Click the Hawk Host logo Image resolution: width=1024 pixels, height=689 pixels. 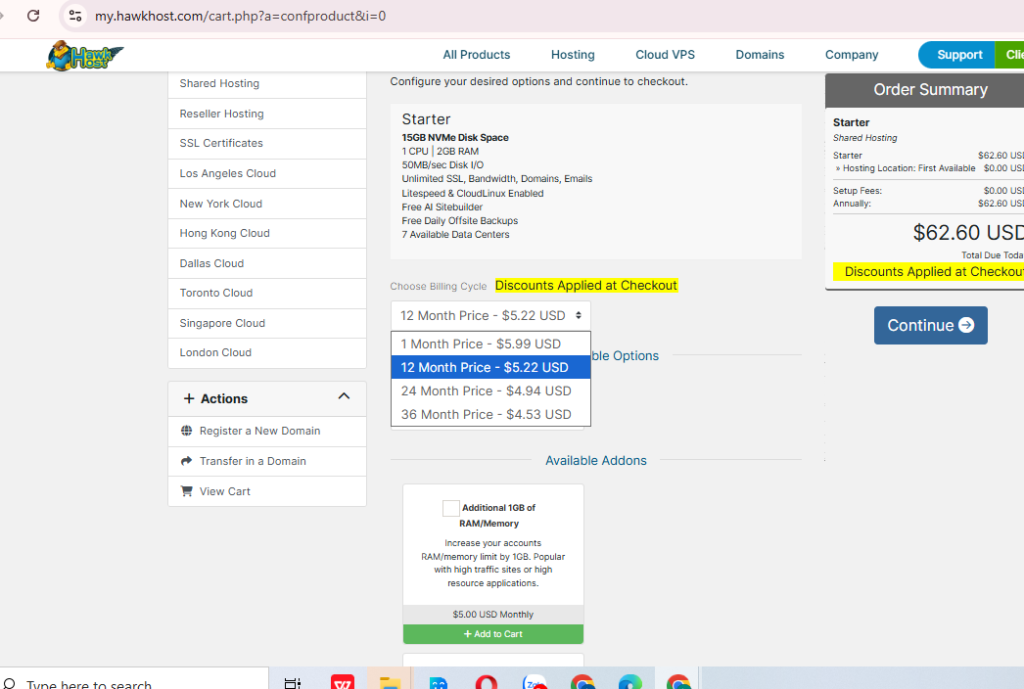85,56
